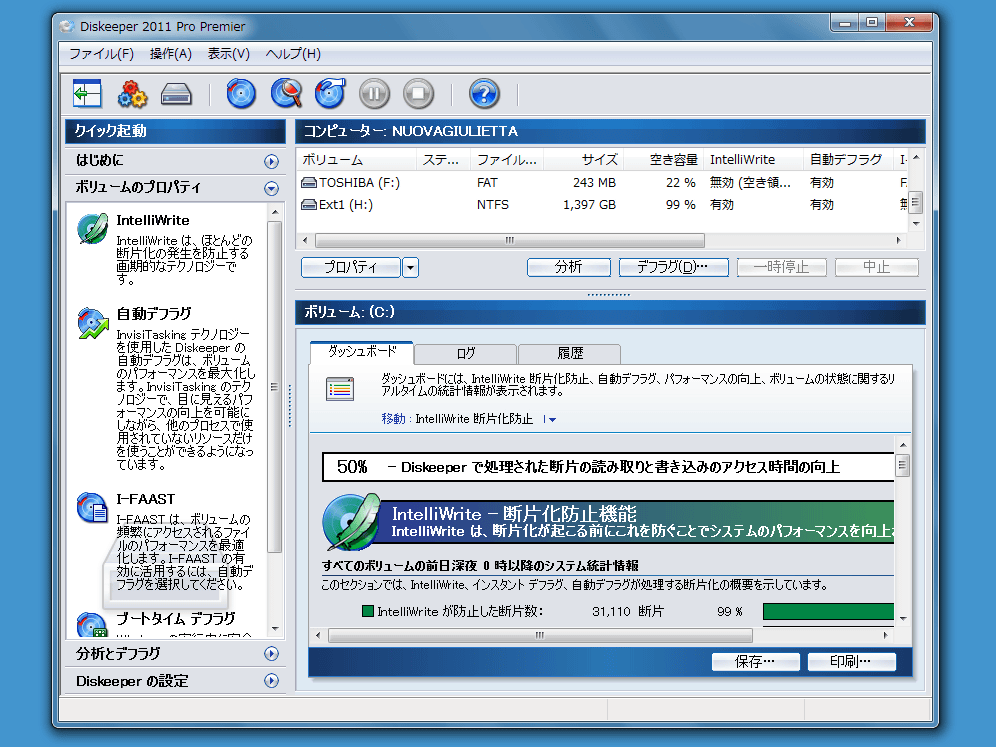996x747 pixels.
Task: Collapse the ボリュームのプロパティ section
Action: [271, 189]
